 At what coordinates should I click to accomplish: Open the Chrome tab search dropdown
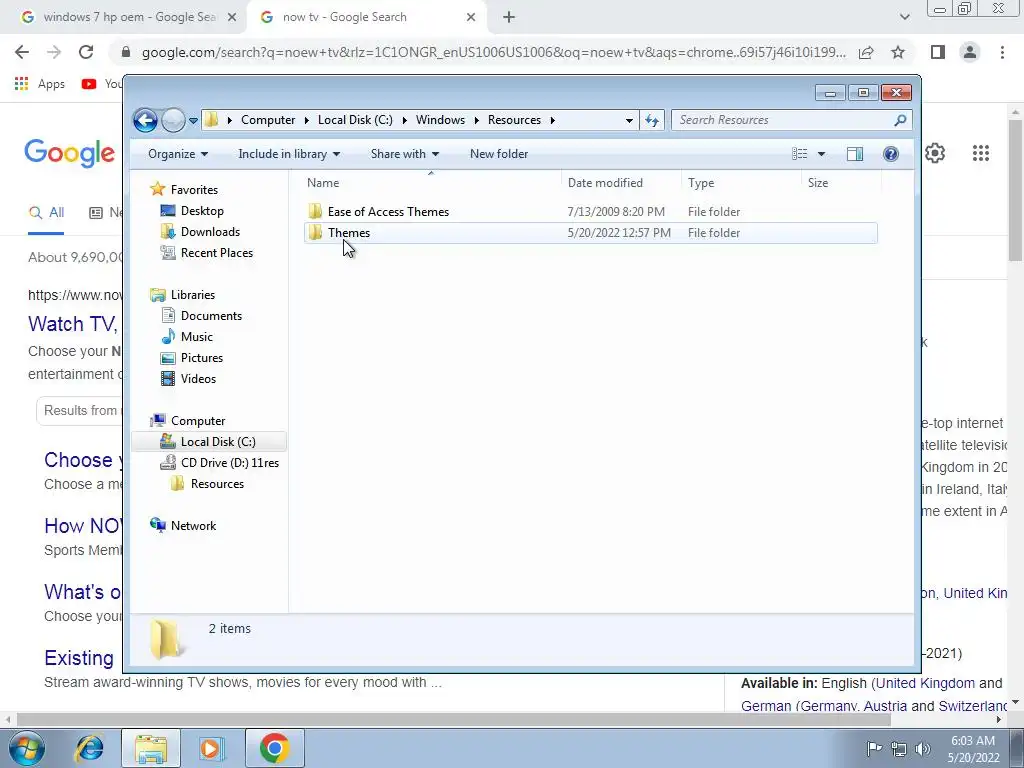904,18
